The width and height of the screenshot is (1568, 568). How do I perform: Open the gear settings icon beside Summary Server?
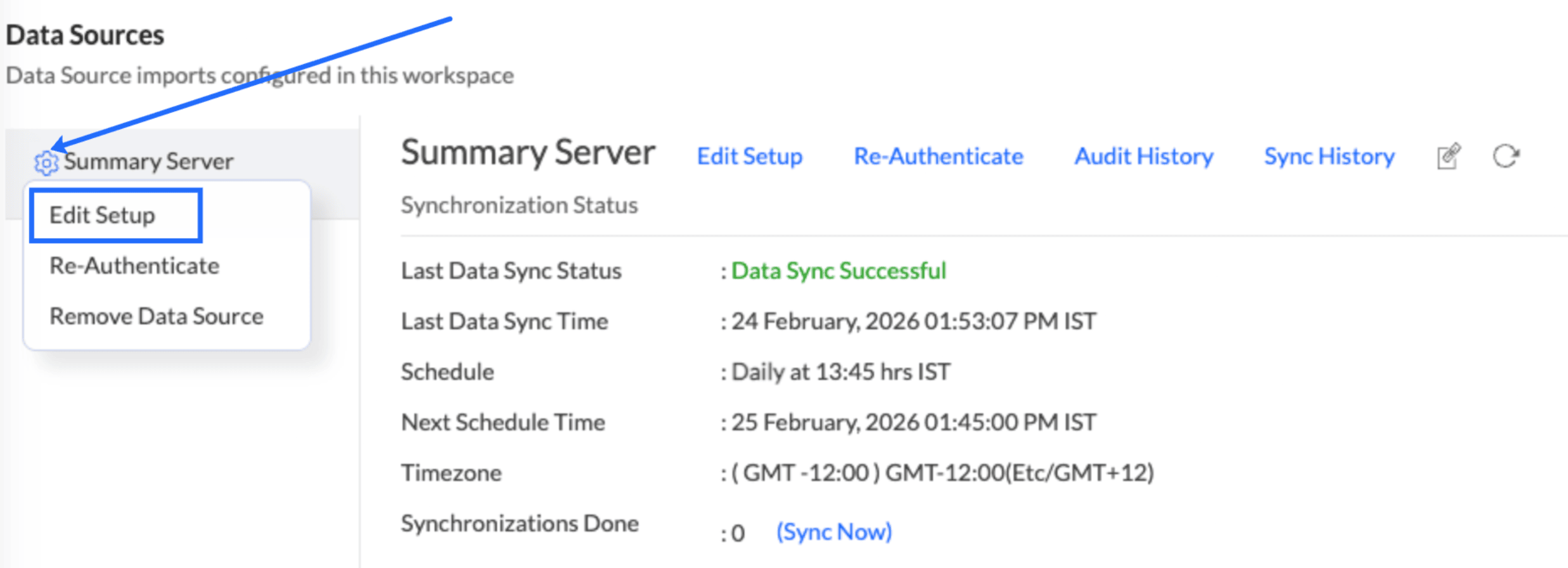[46, 164]
